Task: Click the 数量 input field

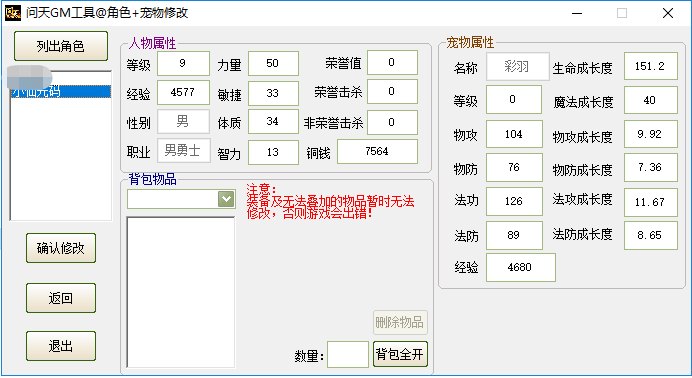Action: coord(348,354)
